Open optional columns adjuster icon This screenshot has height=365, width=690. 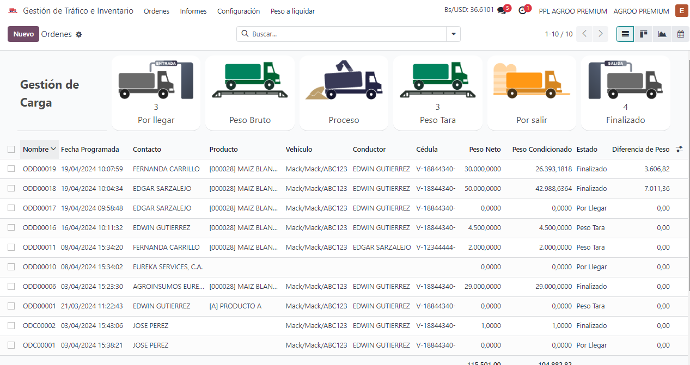coord(679,149)
